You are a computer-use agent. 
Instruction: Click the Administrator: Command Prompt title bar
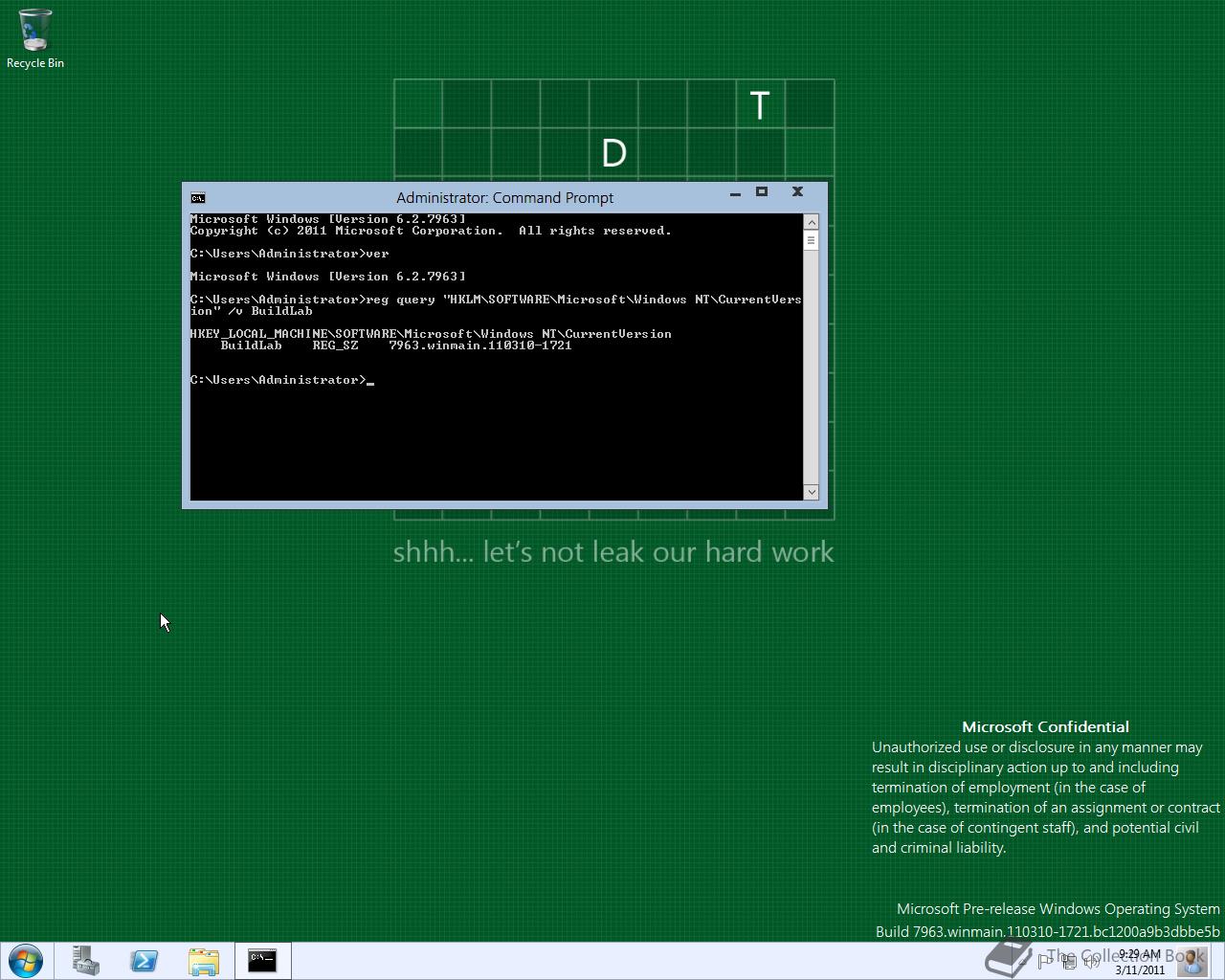click(505, 197)
